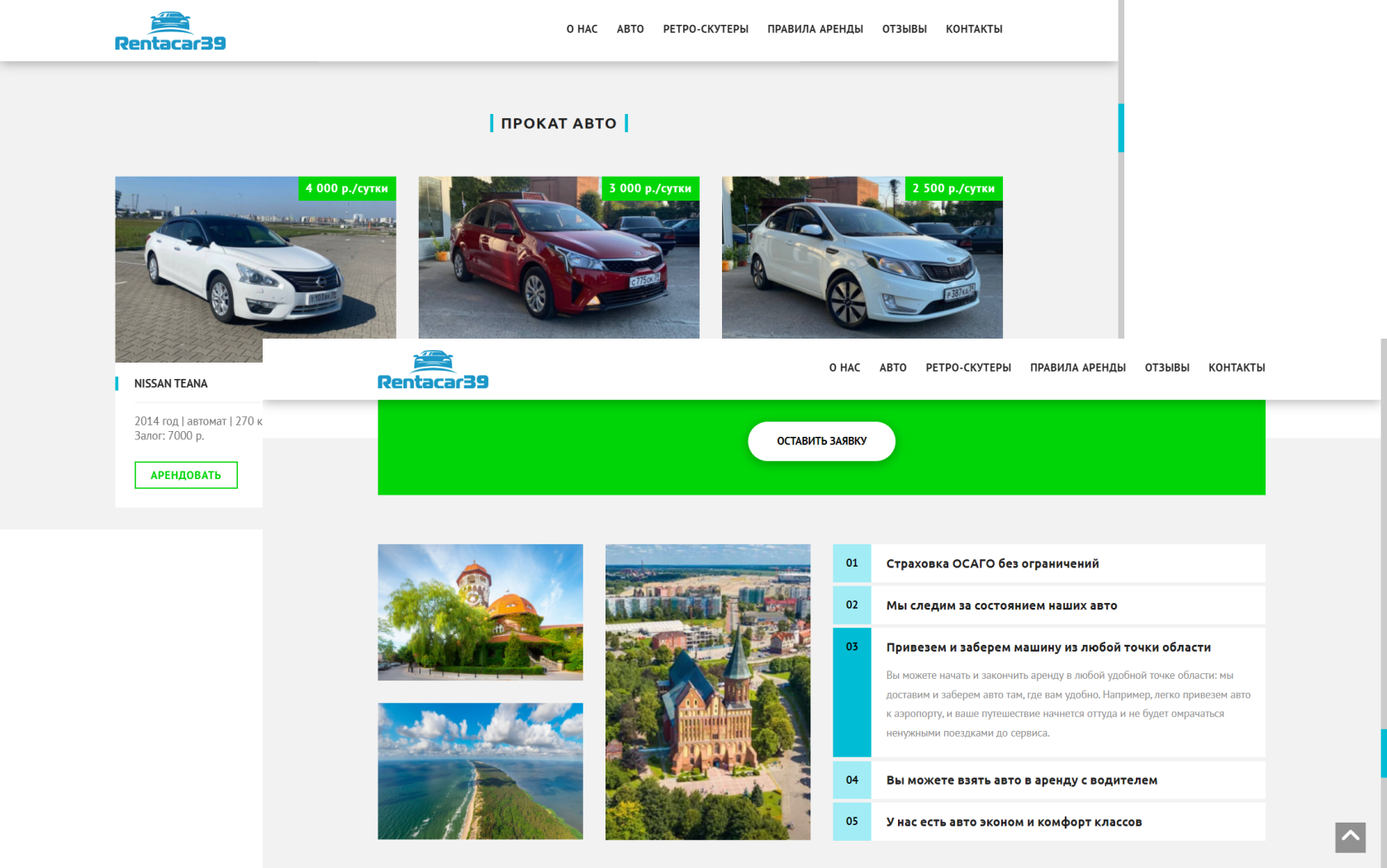Click АРЕНДОВАТЬ button for Nissan Teana
Viewport: 1387px width, 868px height.
(x=186, y=475)
